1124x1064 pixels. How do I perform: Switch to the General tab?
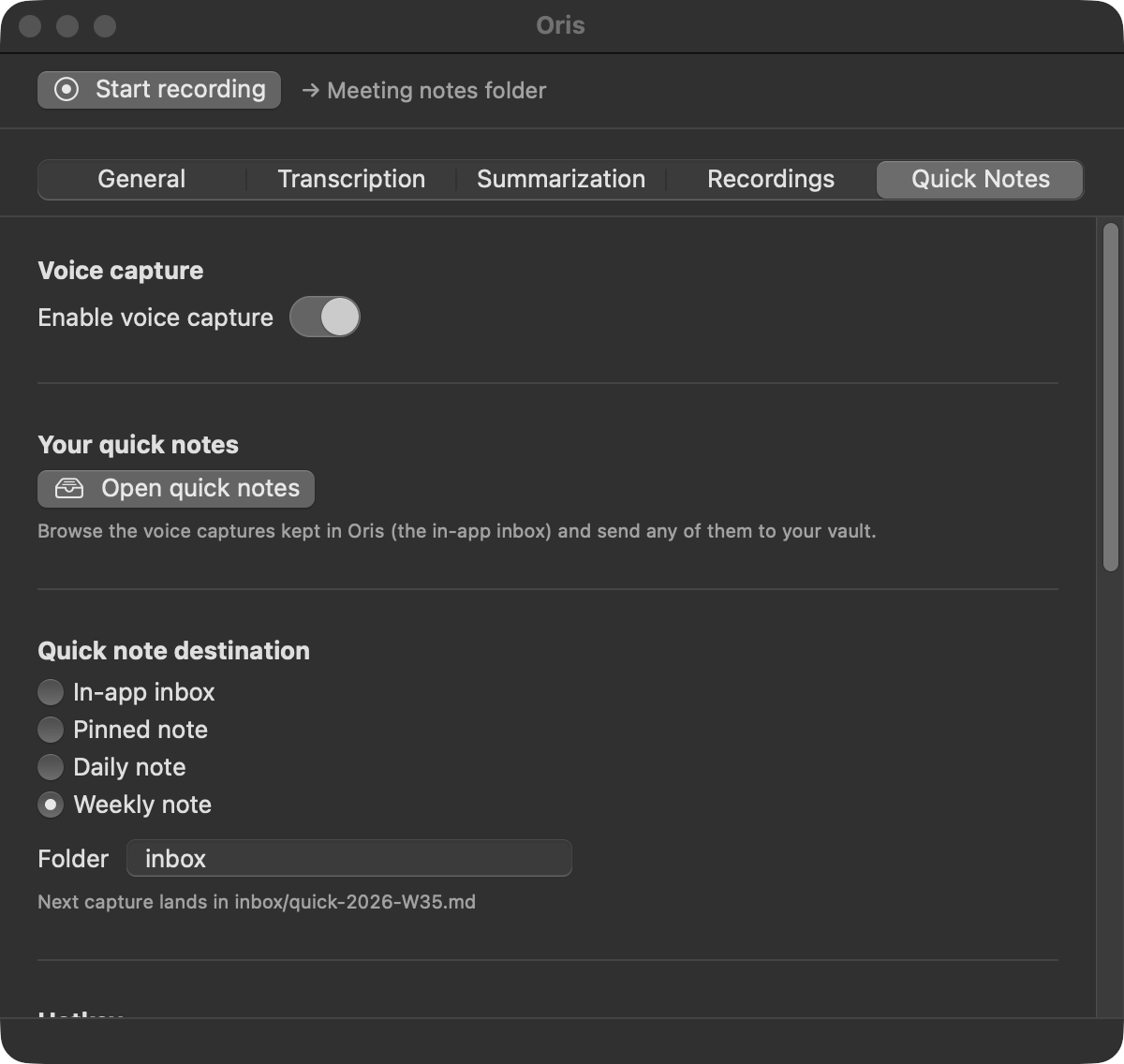tap(141, 180)
